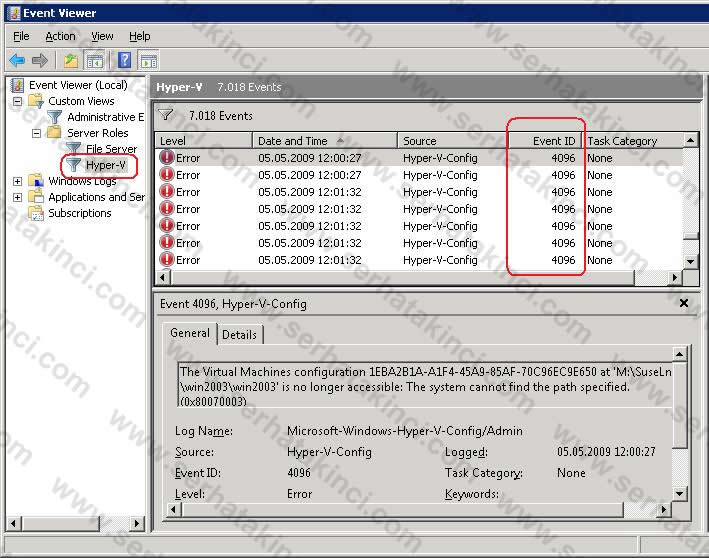Click the Log Name value Microsoft-Windows-Hyper-V-Config/Admin
The image size is (709, 558).
pyautogui.click(x=405, y=430)
